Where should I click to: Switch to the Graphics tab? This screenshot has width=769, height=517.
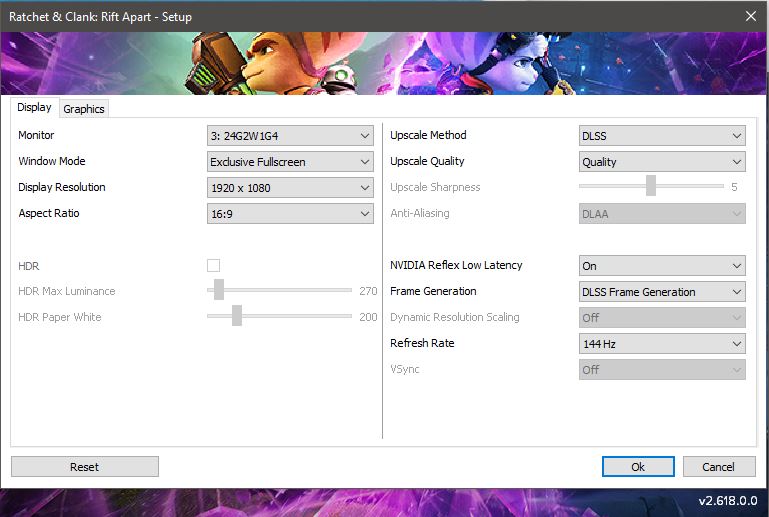point(84,108)
